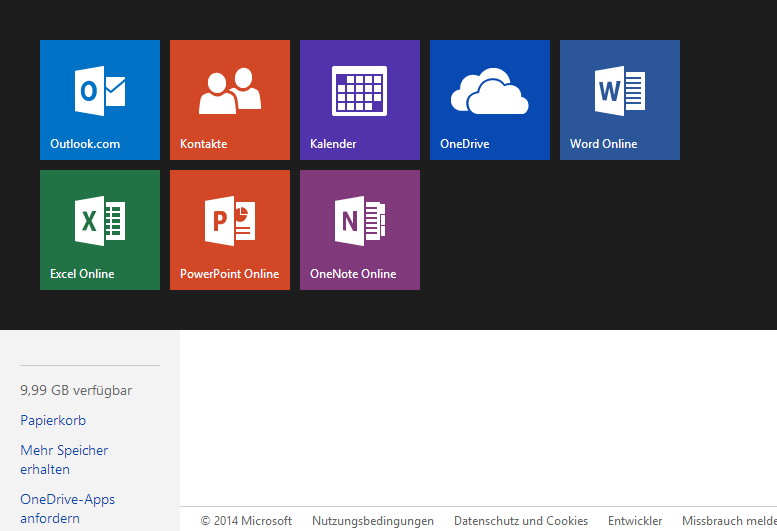Follow the OneDrive-Apps anfordern link
The image size is (777, 531).
(67, 509)
